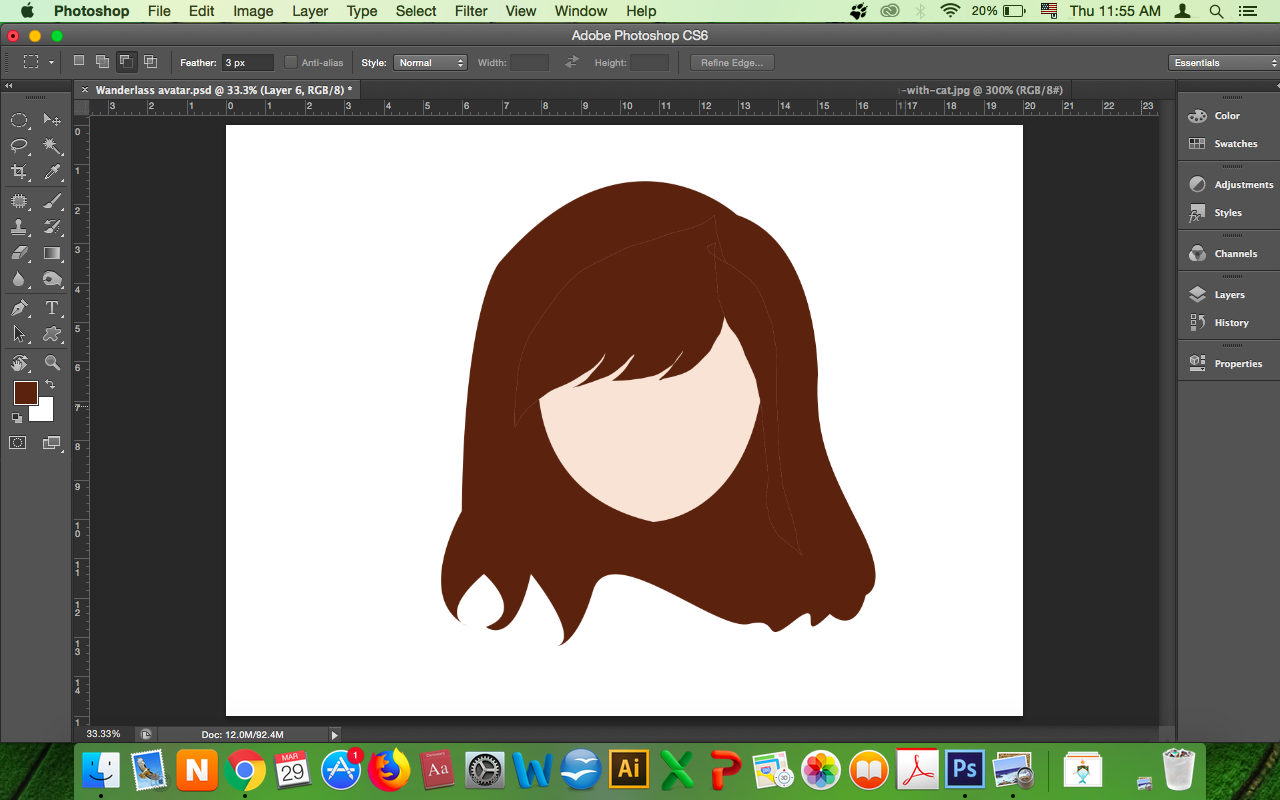Image resolution: width=1280 pixels, height=800 pixels.
Task: Select the Eraser tool
Action: pos(19,253)
